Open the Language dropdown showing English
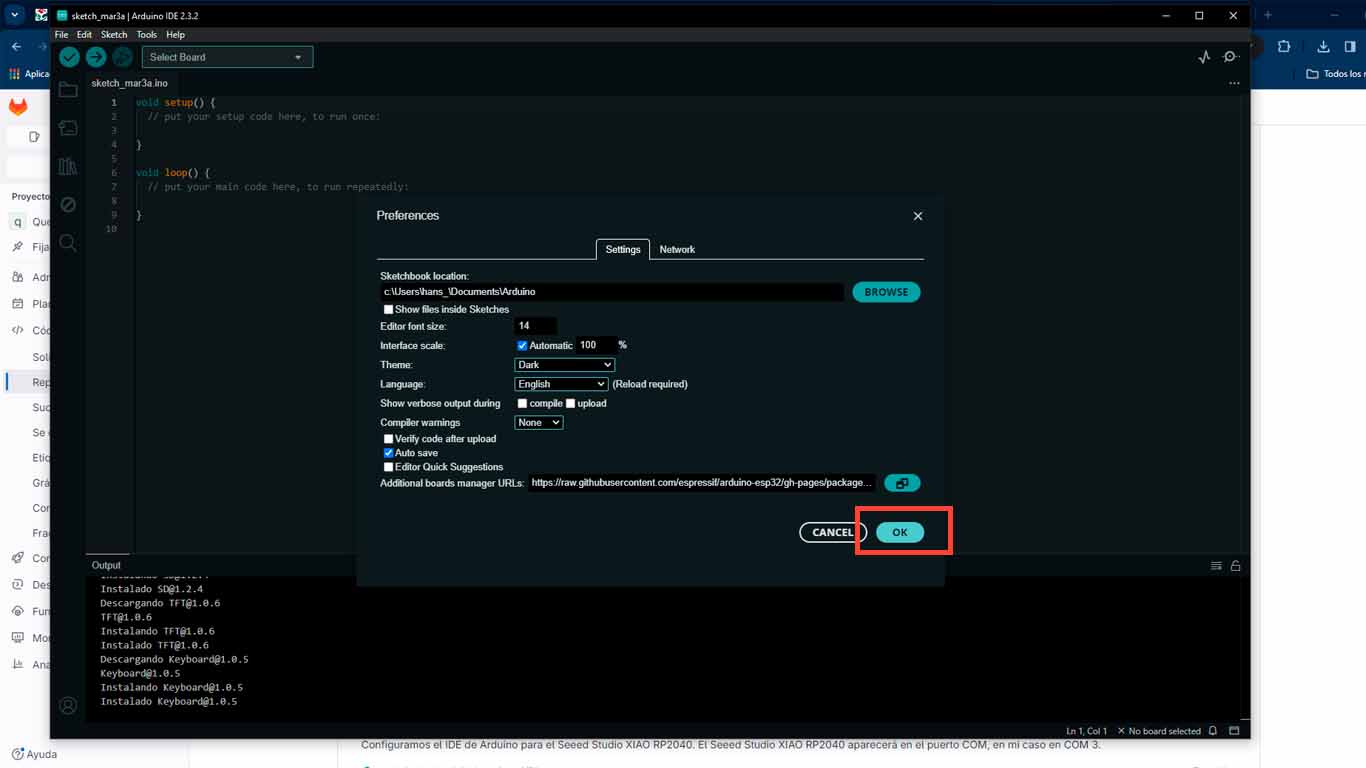 click(561, 384)
